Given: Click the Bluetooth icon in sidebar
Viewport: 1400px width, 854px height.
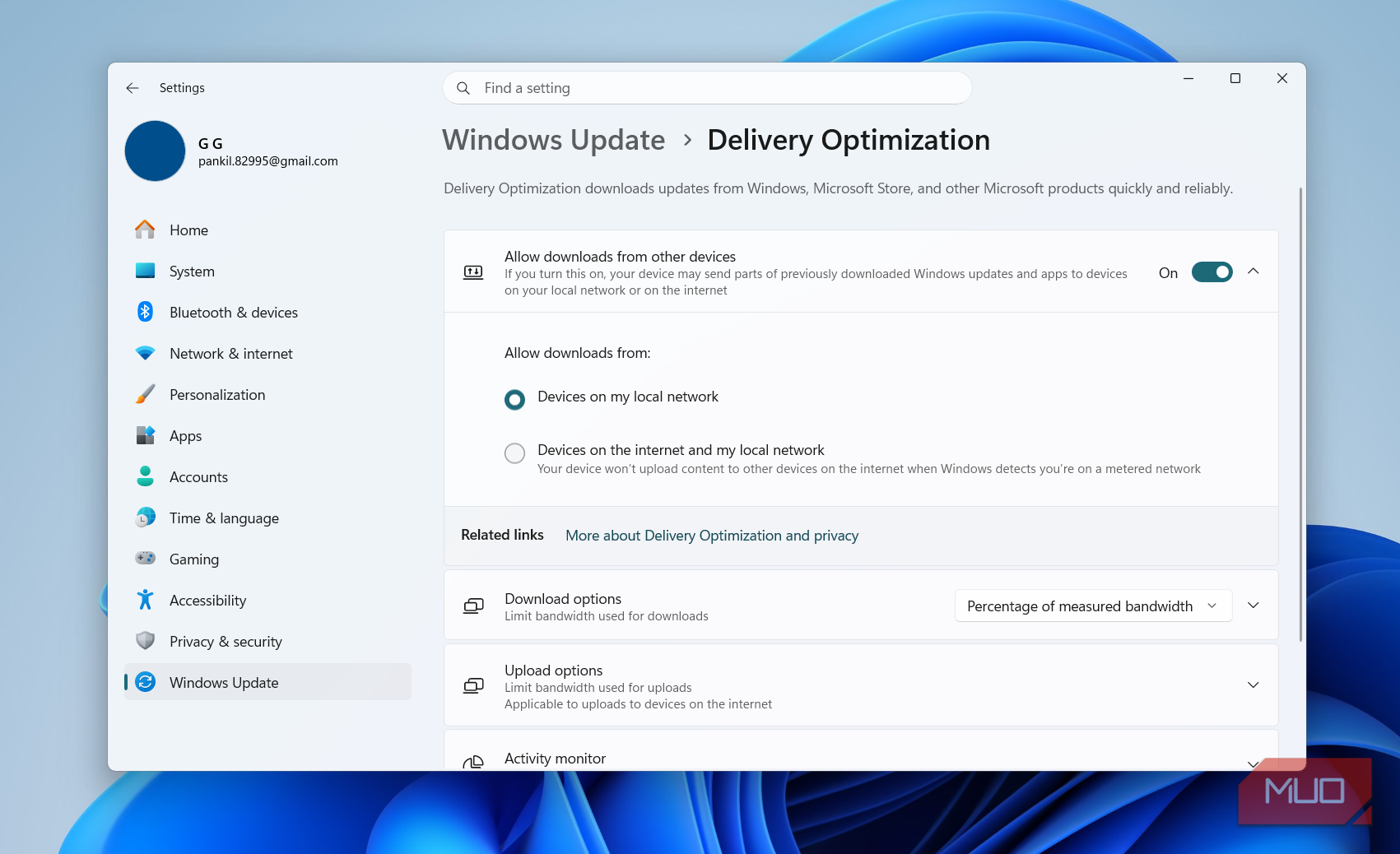Looking at the screenshot, I should pos(145,312).
